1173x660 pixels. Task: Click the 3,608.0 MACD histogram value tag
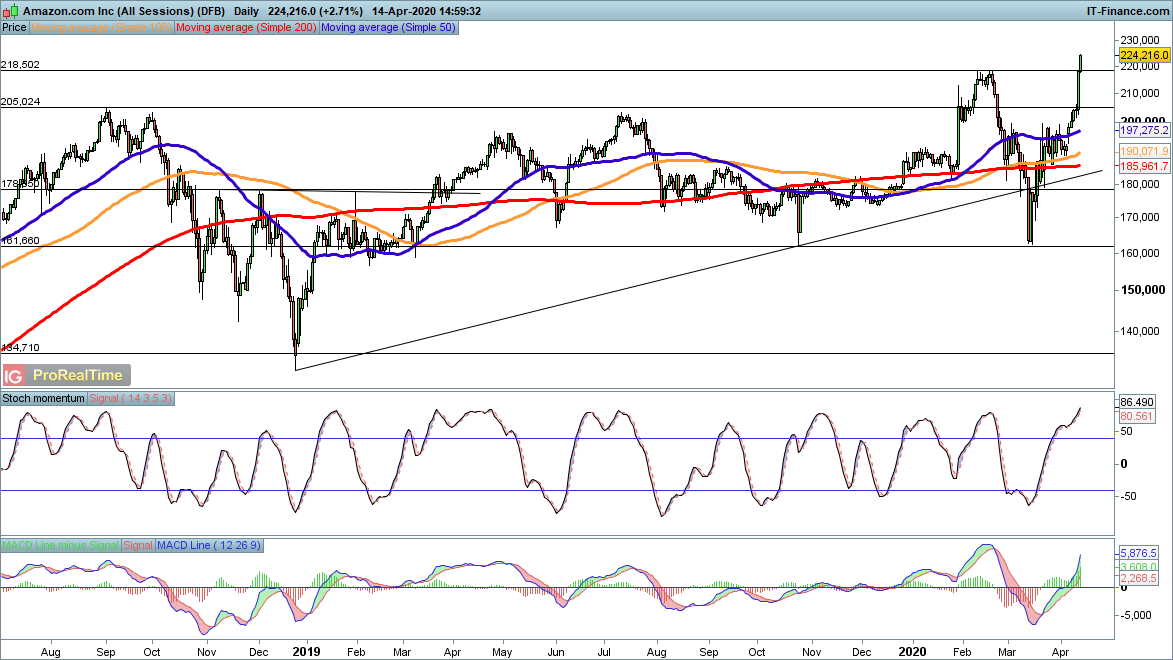[x=1139, y=567]
